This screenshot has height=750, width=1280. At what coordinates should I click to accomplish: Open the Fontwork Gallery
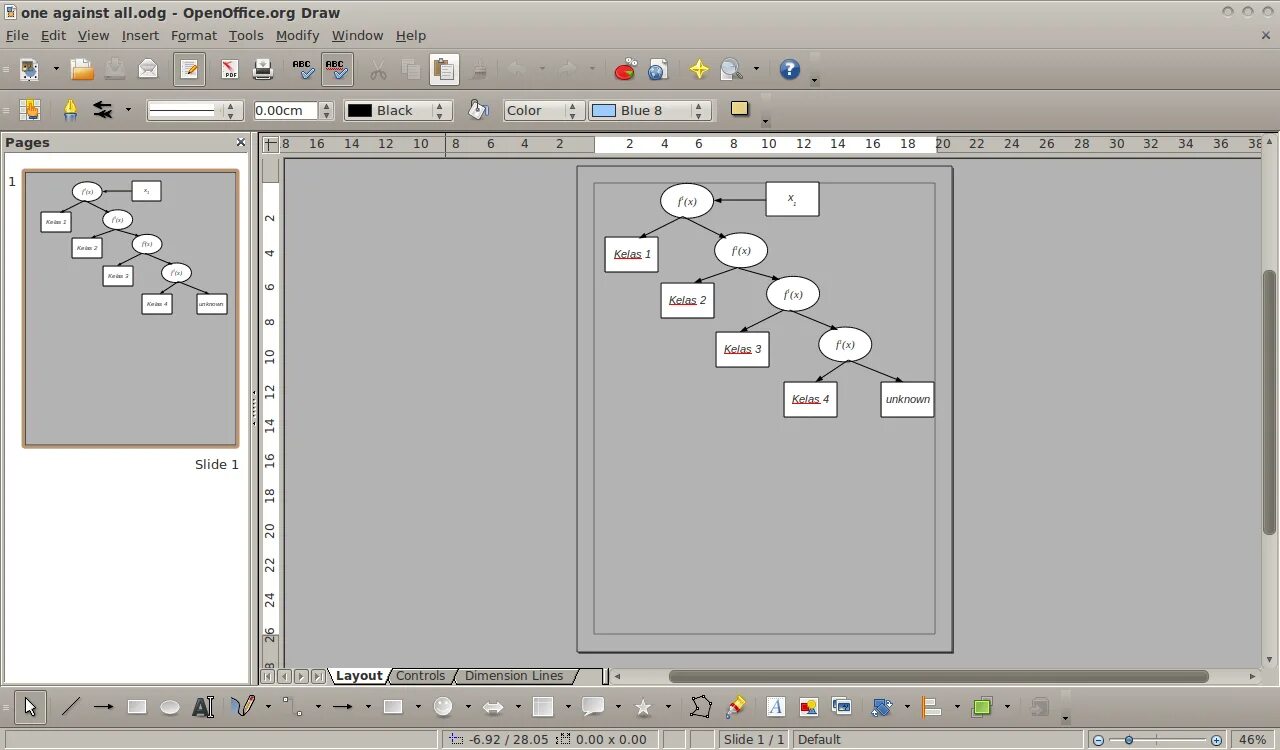(776, 707)
